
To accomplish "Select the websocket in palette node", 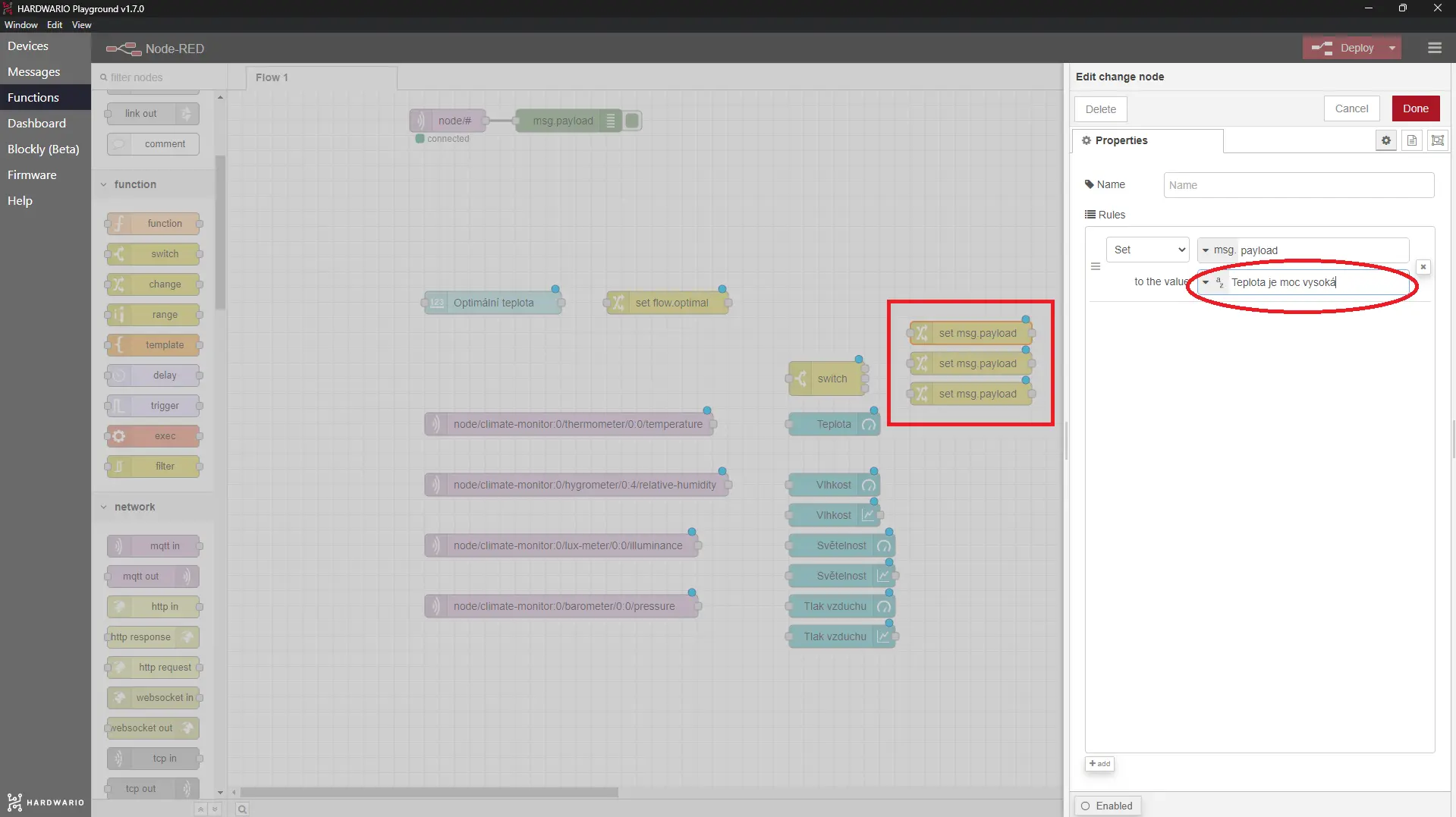I will (153, 698).
